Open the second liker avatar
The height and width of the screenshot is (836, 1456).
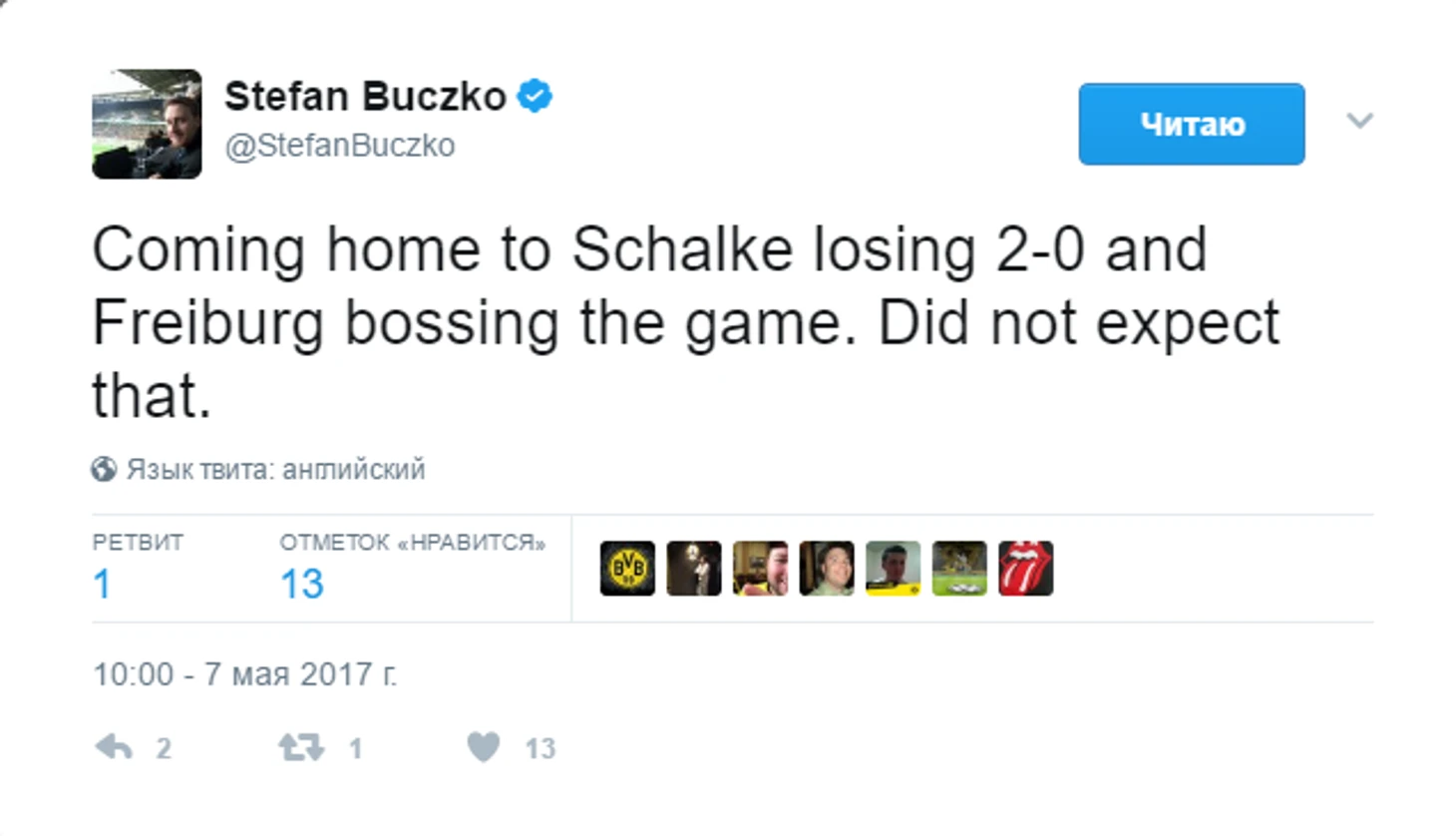click(694, 569)
